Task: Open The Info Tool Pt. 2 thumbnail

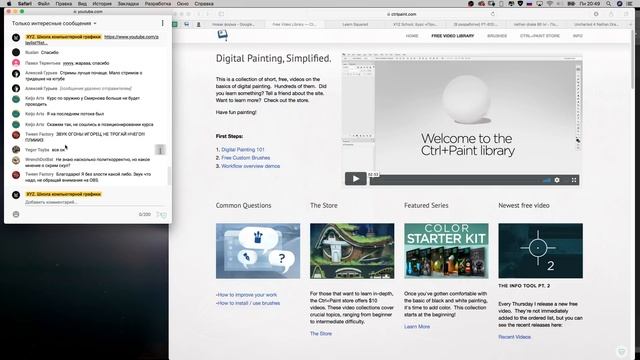Action: pos(540,251)
